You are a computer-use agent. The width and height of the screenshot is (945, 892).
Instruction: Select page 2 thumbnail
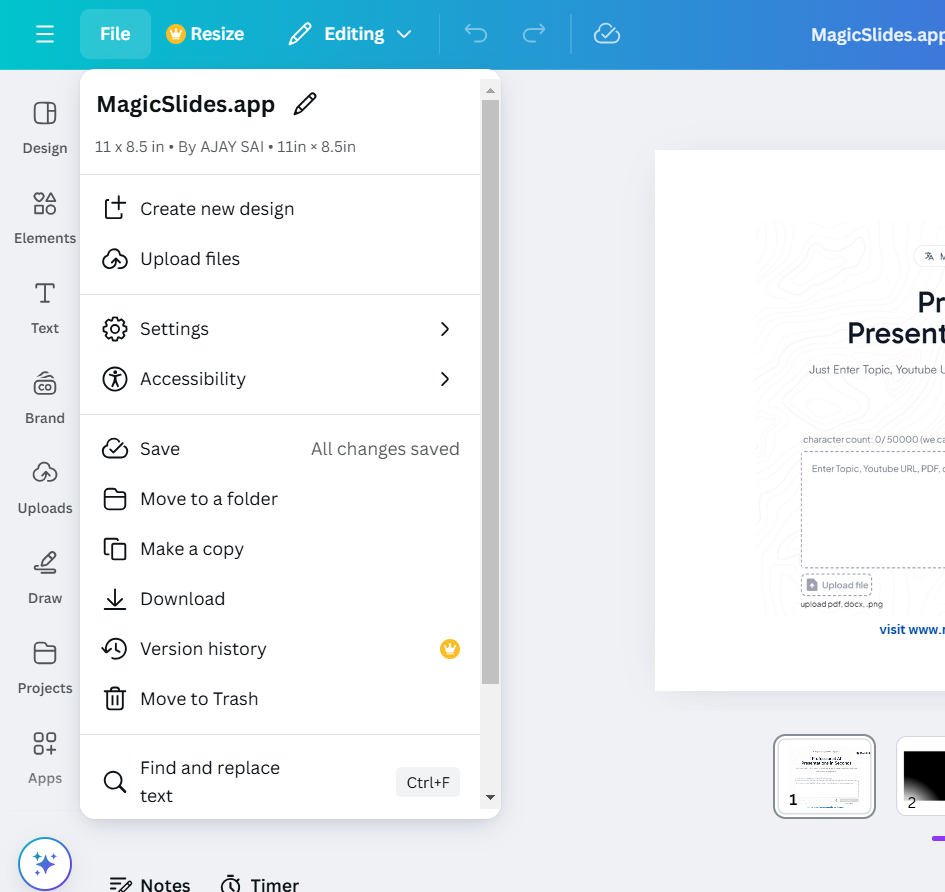click(x=921, y=776)
